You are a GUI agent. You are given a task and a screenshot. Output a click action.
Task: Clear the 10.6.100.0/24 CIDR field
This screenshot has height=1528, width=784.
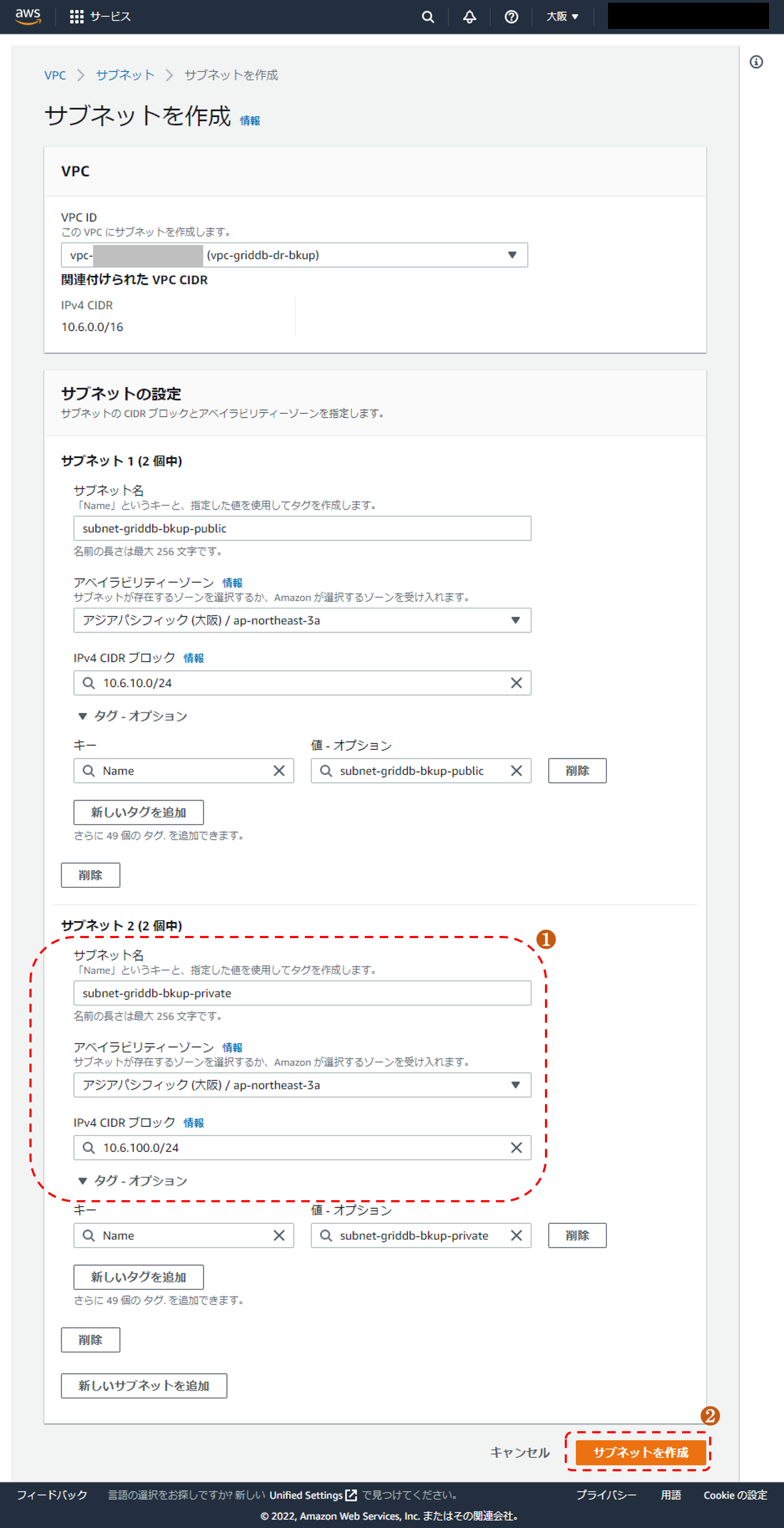point(516,1147)
